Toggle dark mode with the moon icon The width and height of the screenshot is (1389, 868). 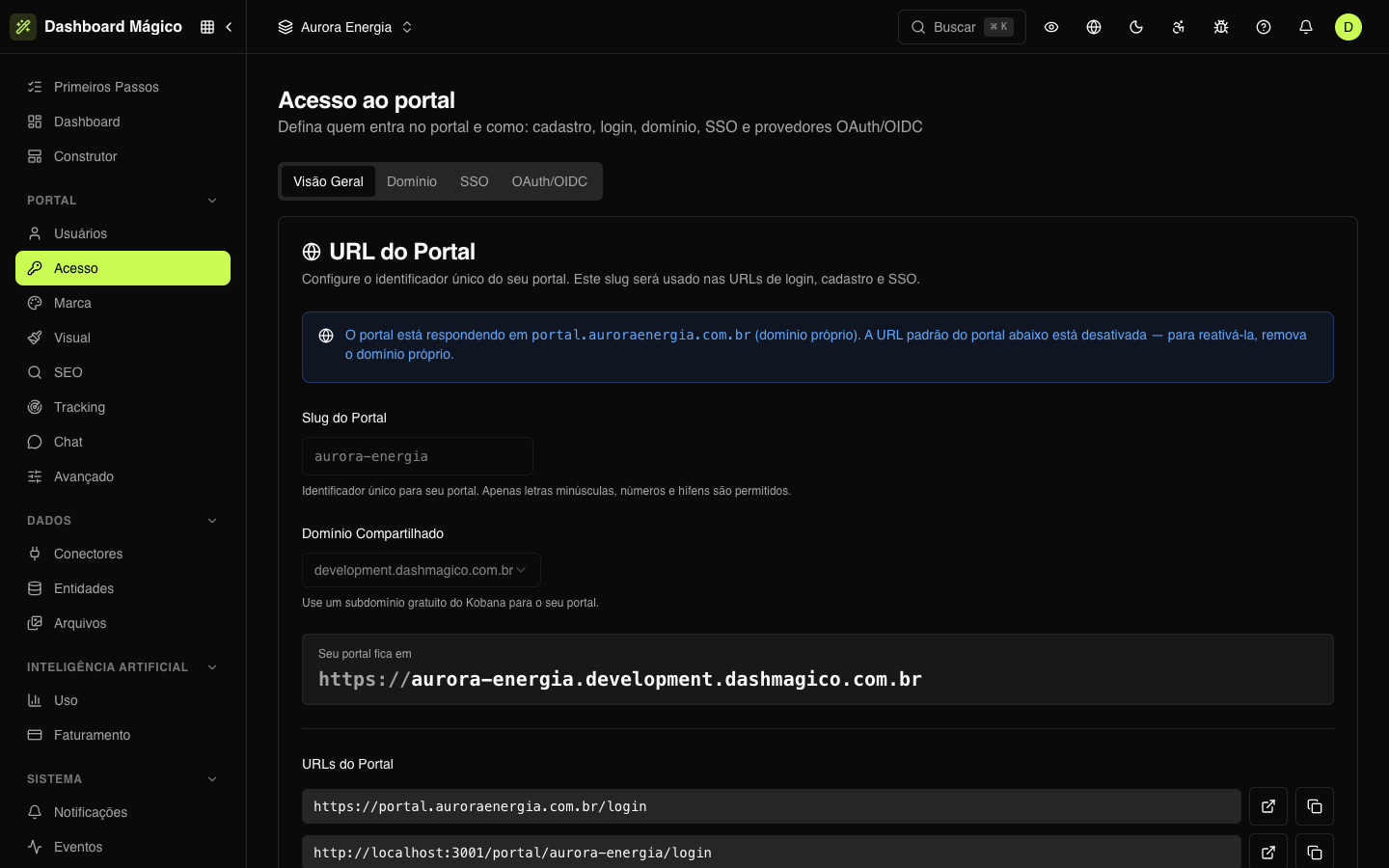[x=1136, y=27]
